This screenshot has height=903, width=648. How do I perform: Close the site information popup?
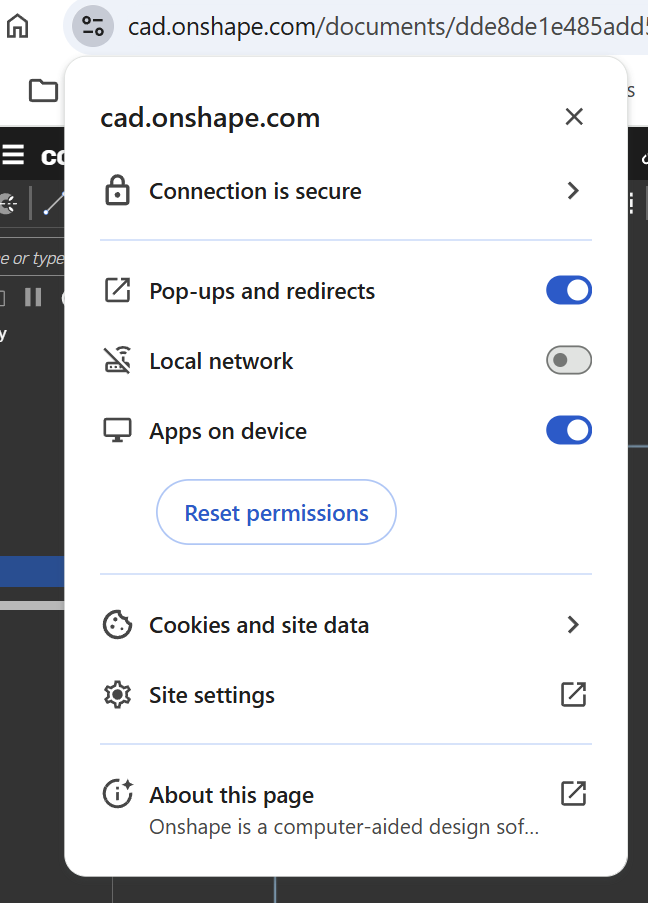tap(574, 117)
